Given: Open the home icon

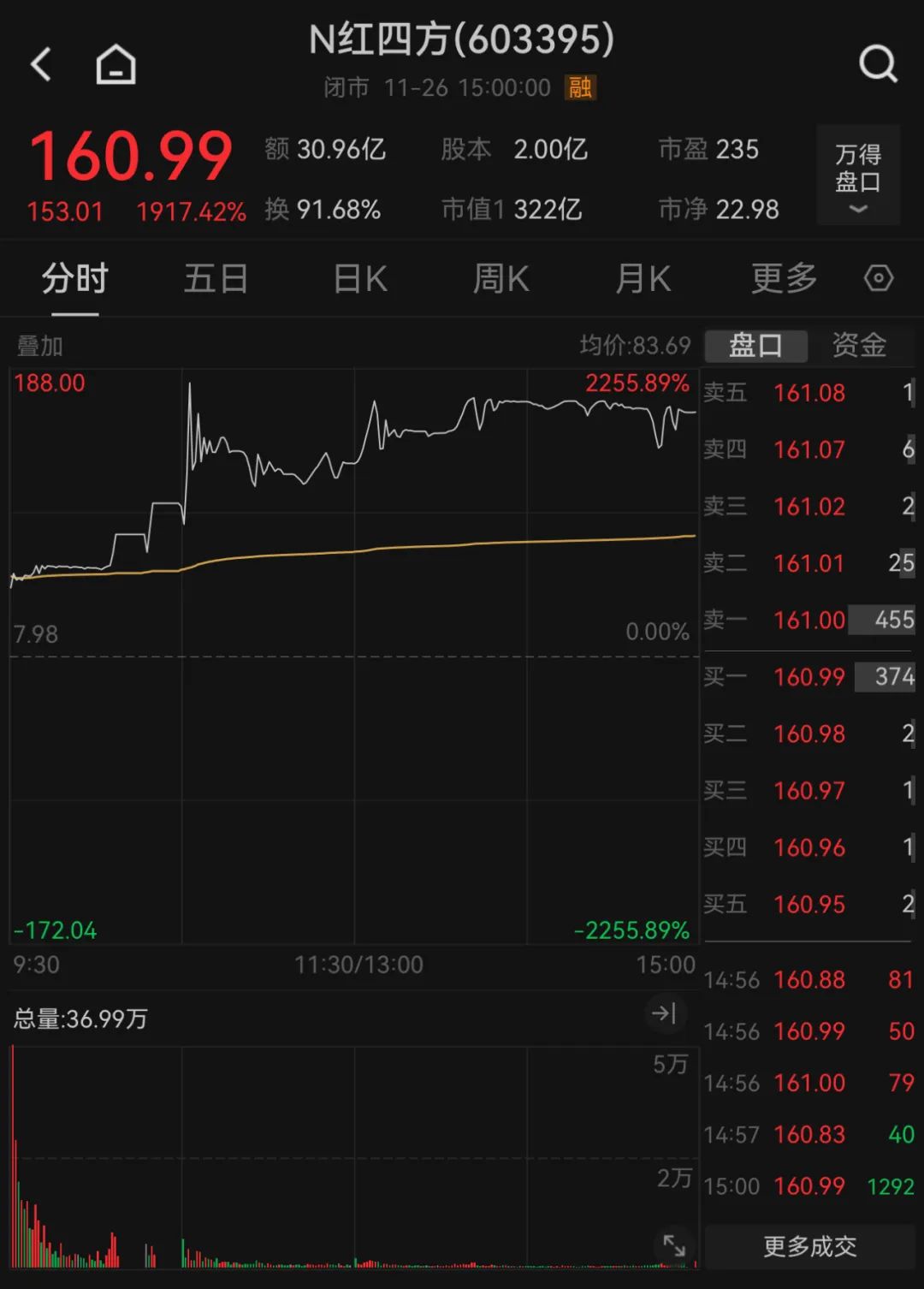Looking at the screenshot, I should [115, 64].
